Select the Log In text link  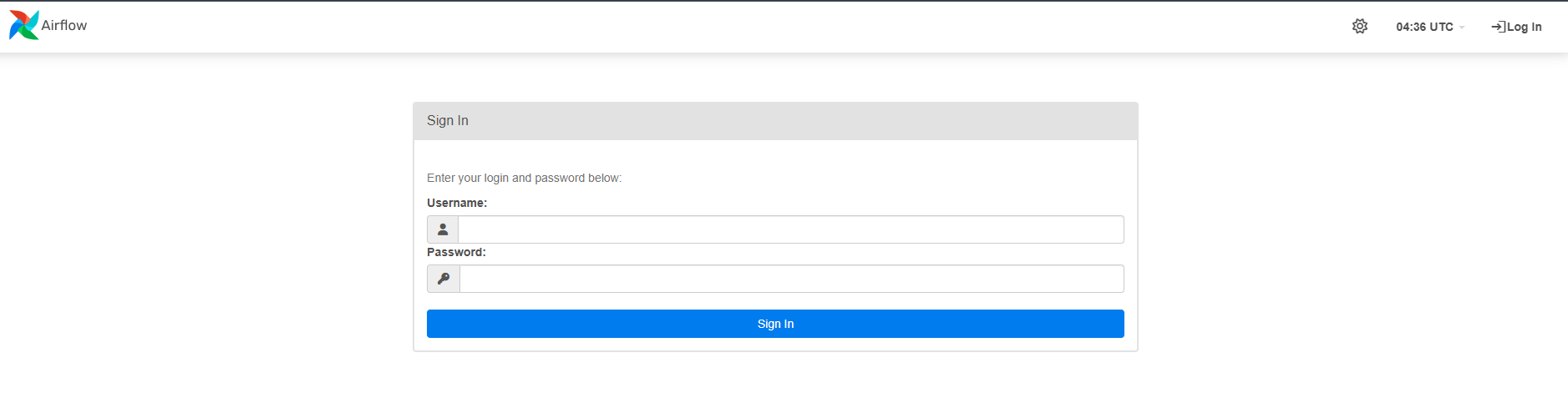[x=1525, y=27]
